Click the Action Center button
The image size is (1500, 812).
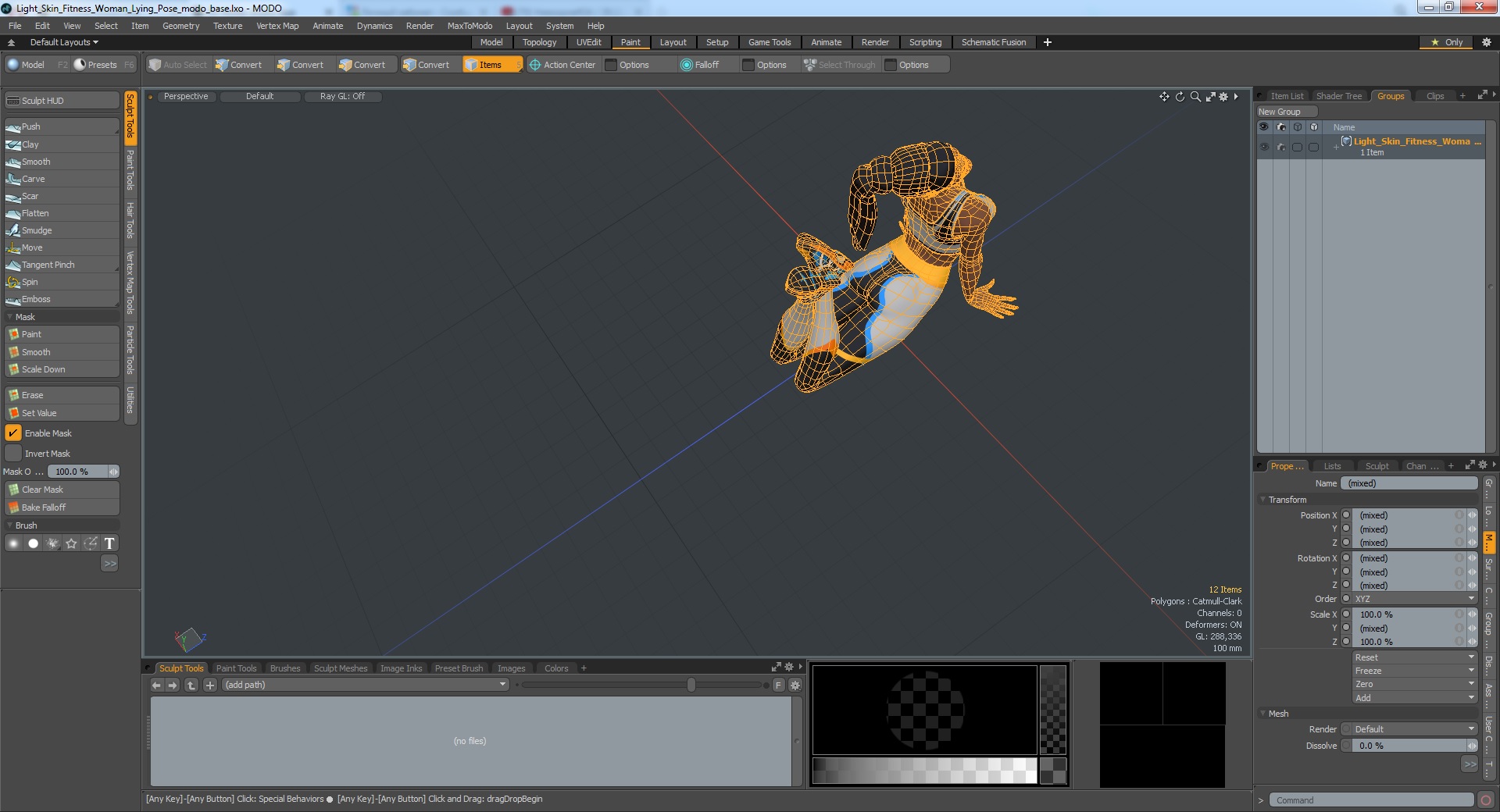[x=562, y=65]
